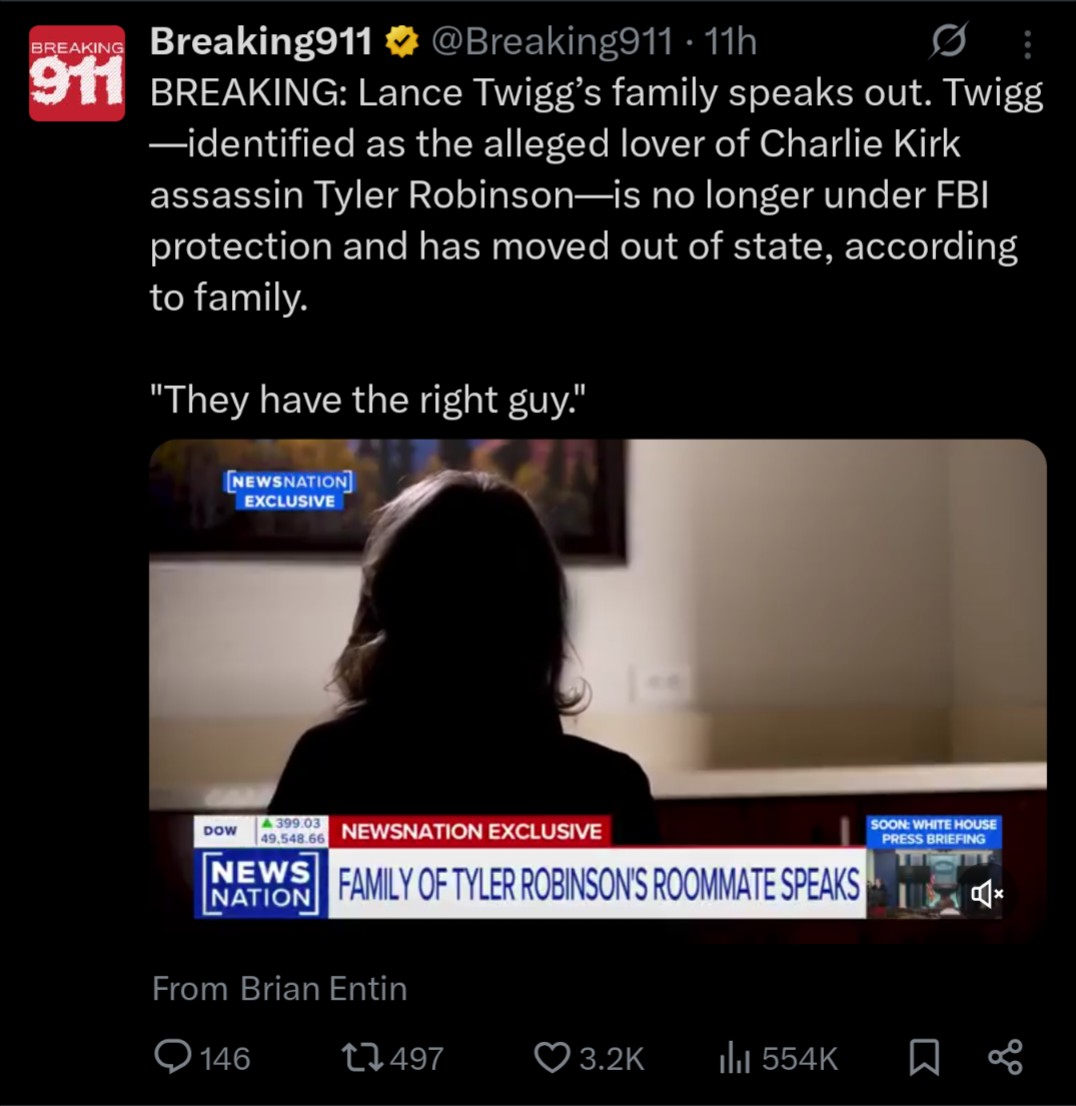Click the gold verified badge
The width and height of the screenshot is (1076, 1106).
tap(401, 43)
